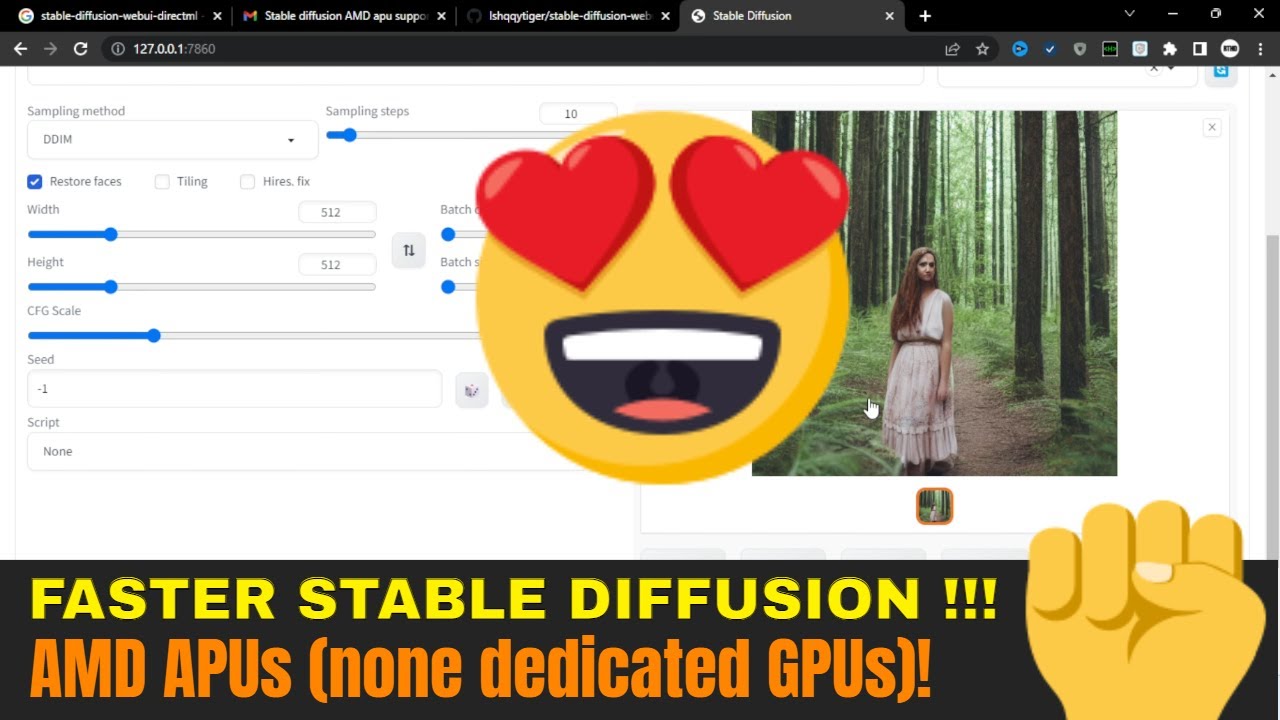Uncheck Restore faces
This screenshot has height=720, width=1280.
coord(35,181)
